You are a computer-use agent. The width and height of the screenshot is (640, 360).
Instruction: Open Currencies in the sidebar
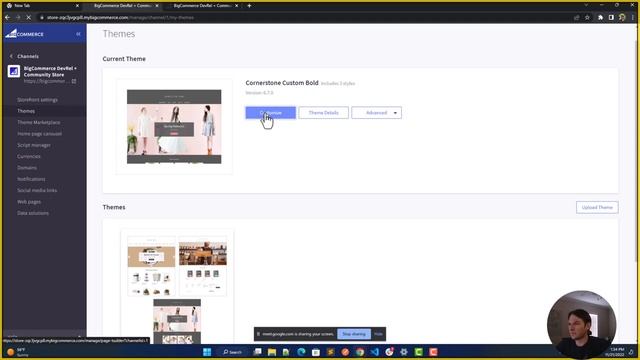click(29, 156)
